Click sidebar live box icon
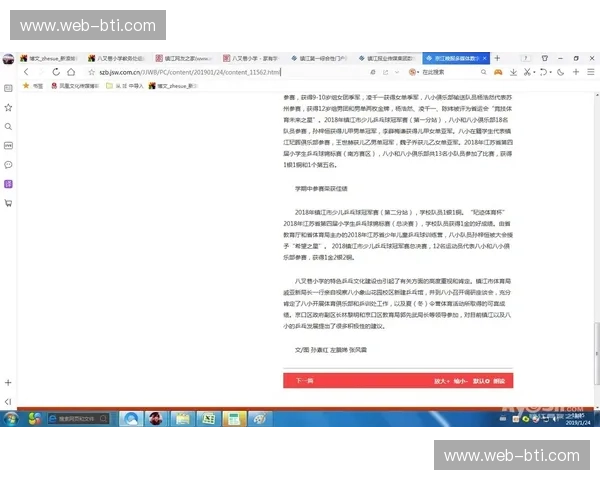Viewport: 600px width, 480px height. point(8,146)
